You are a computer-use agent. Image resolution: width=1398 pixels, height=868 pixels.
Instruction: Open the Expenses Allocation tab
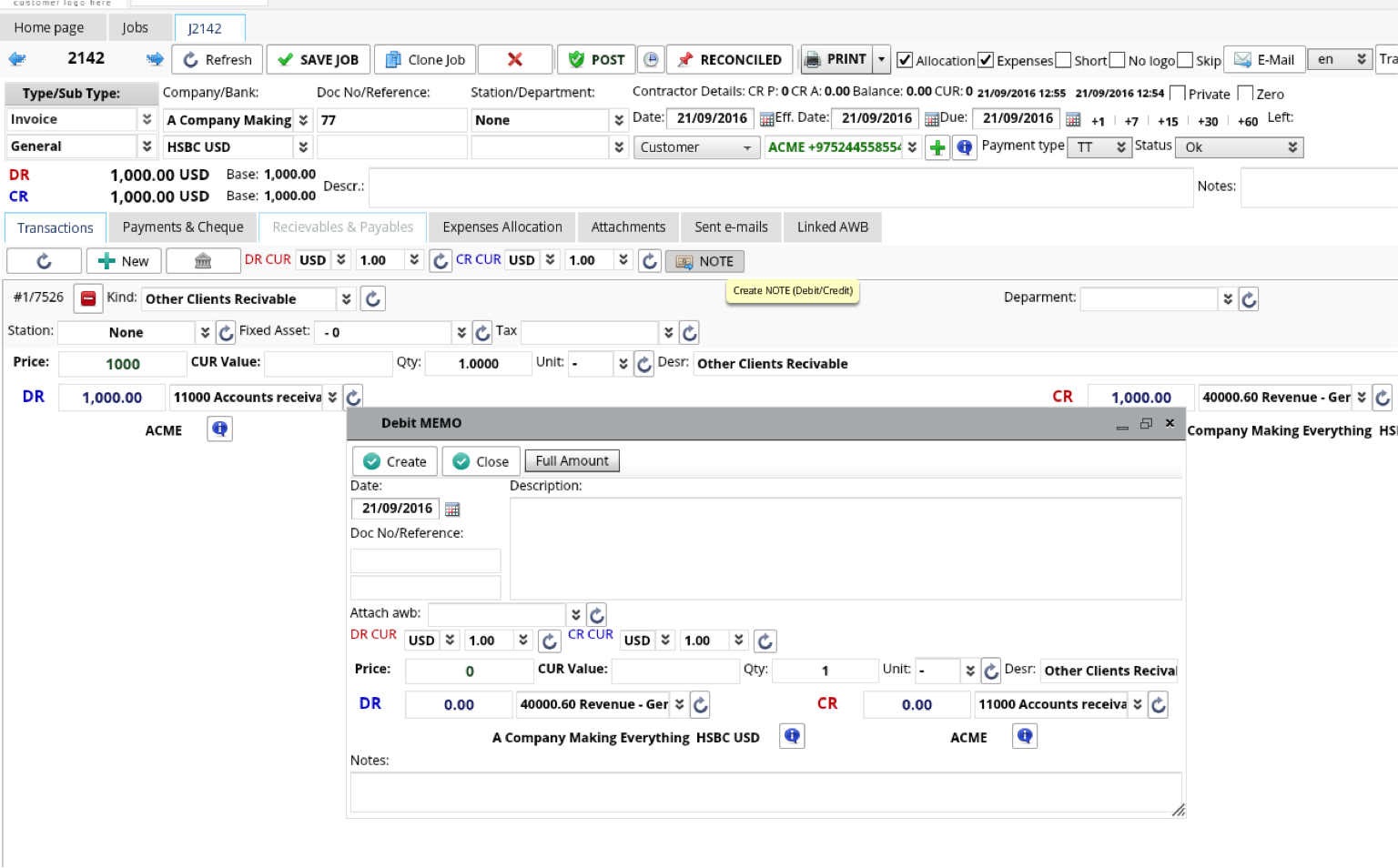pos(502,227)
